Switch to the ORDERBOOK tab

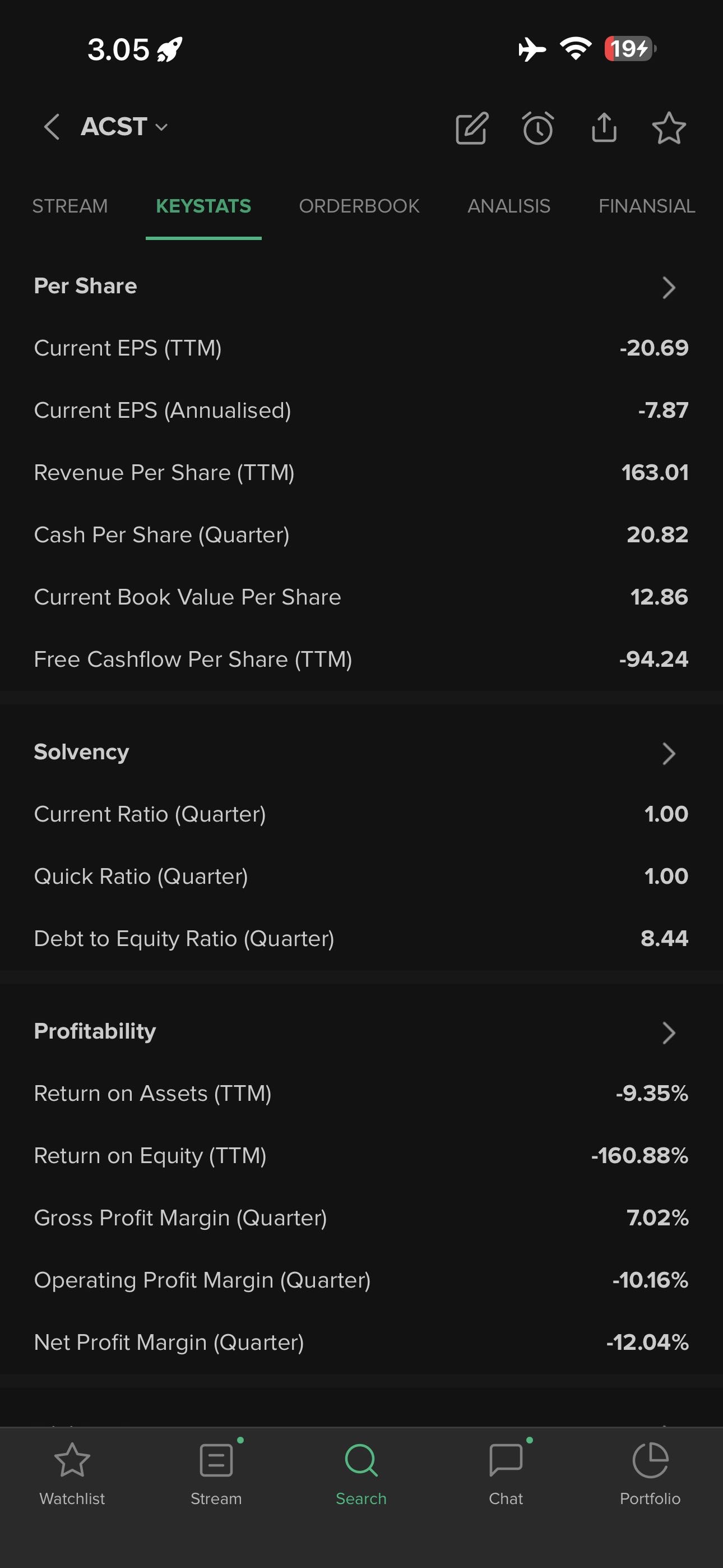(x=359, y=206)
